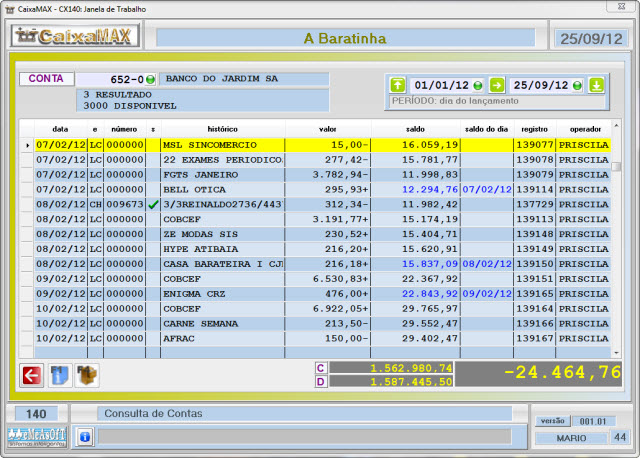Select the ENIGMA CRZ entry row

222,294
